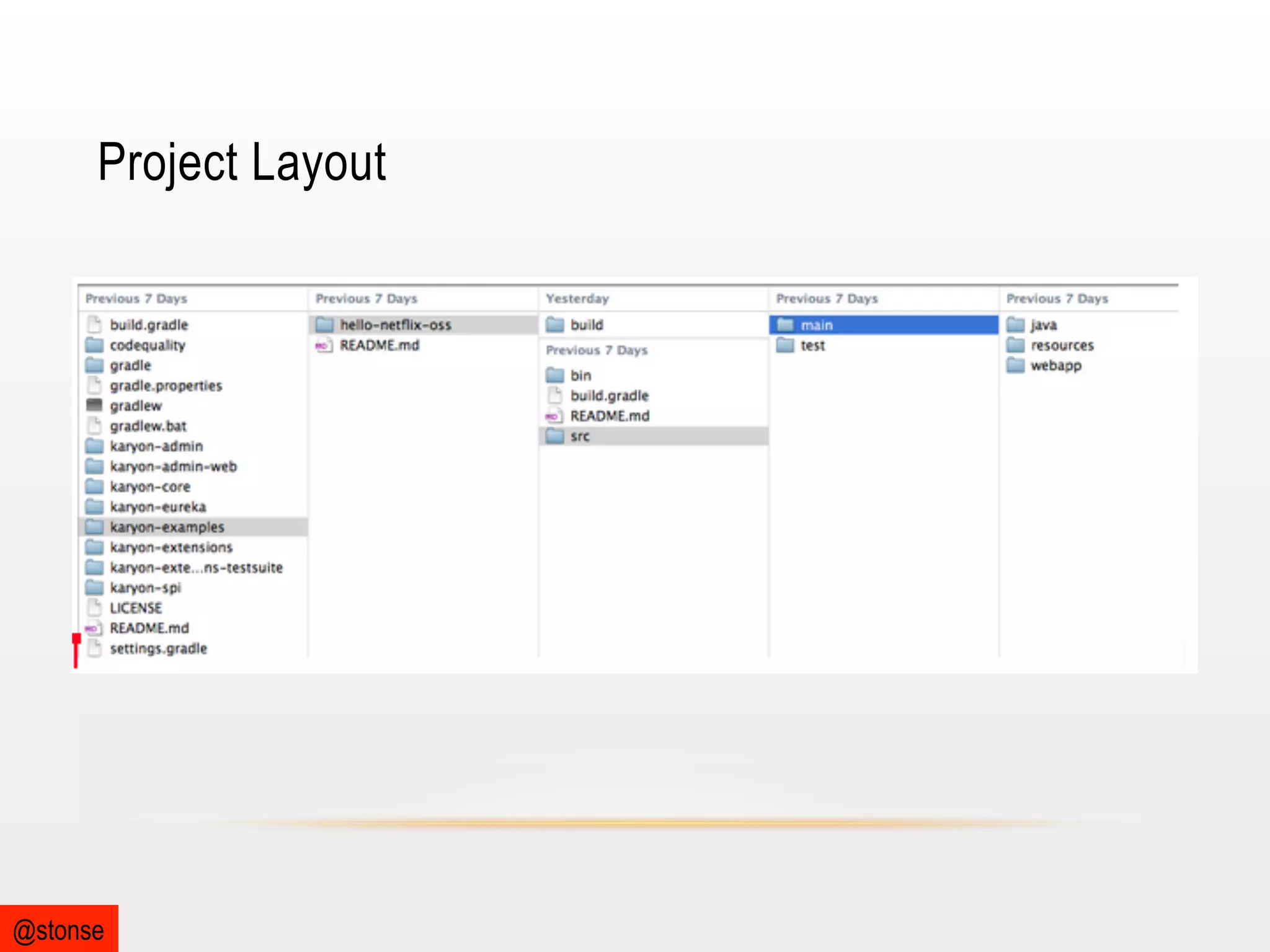Click the bin folder icon
Image resolution: width=1270 pixels, height=952 pixels.
(555, 375)
